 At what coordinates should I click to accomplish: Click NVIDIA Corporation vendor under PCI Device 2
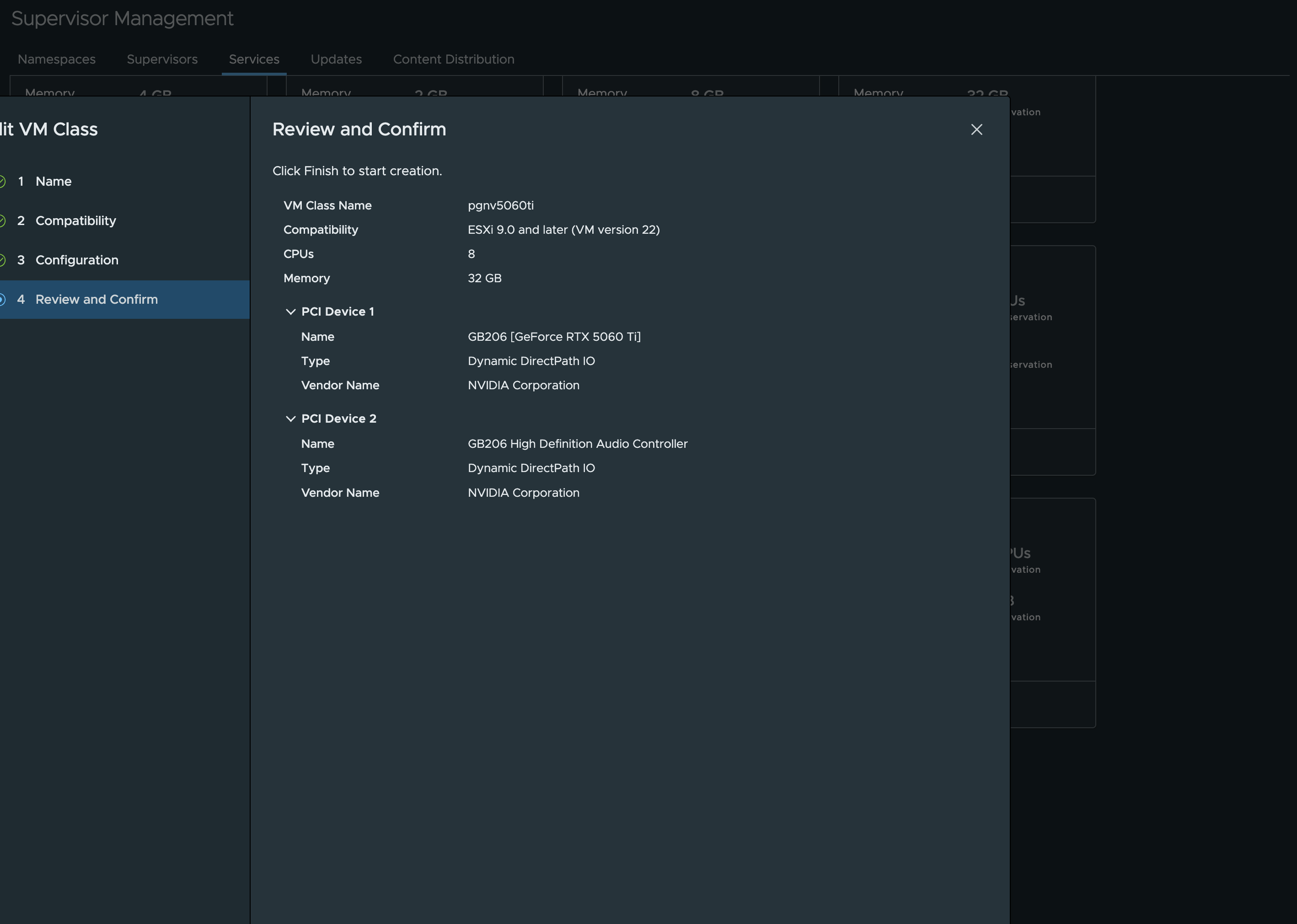coord(523,493)
